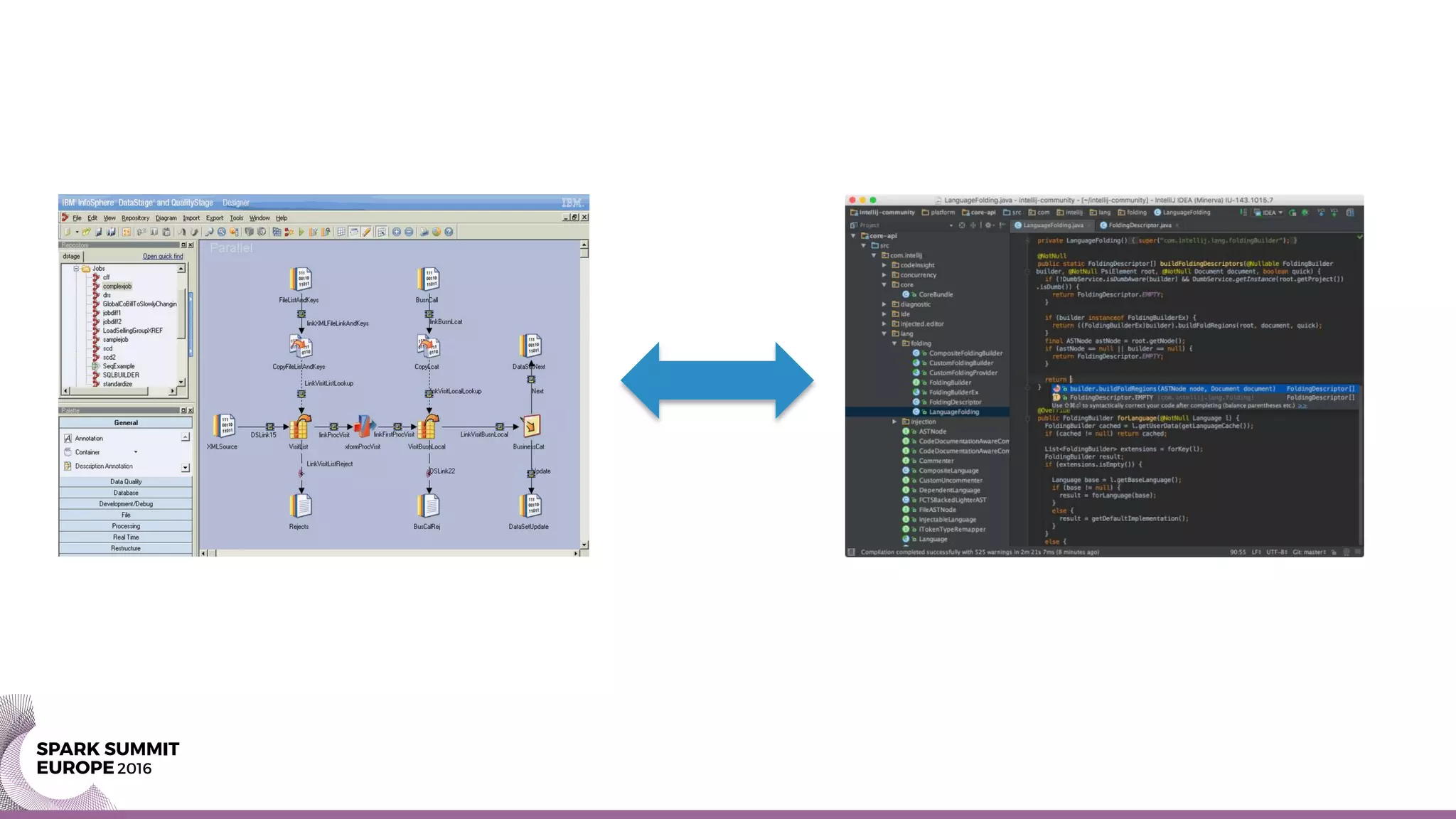Screen dimensions: 1456x819
Task: Collapse the Jobs folder tree node
Action: 76,269
